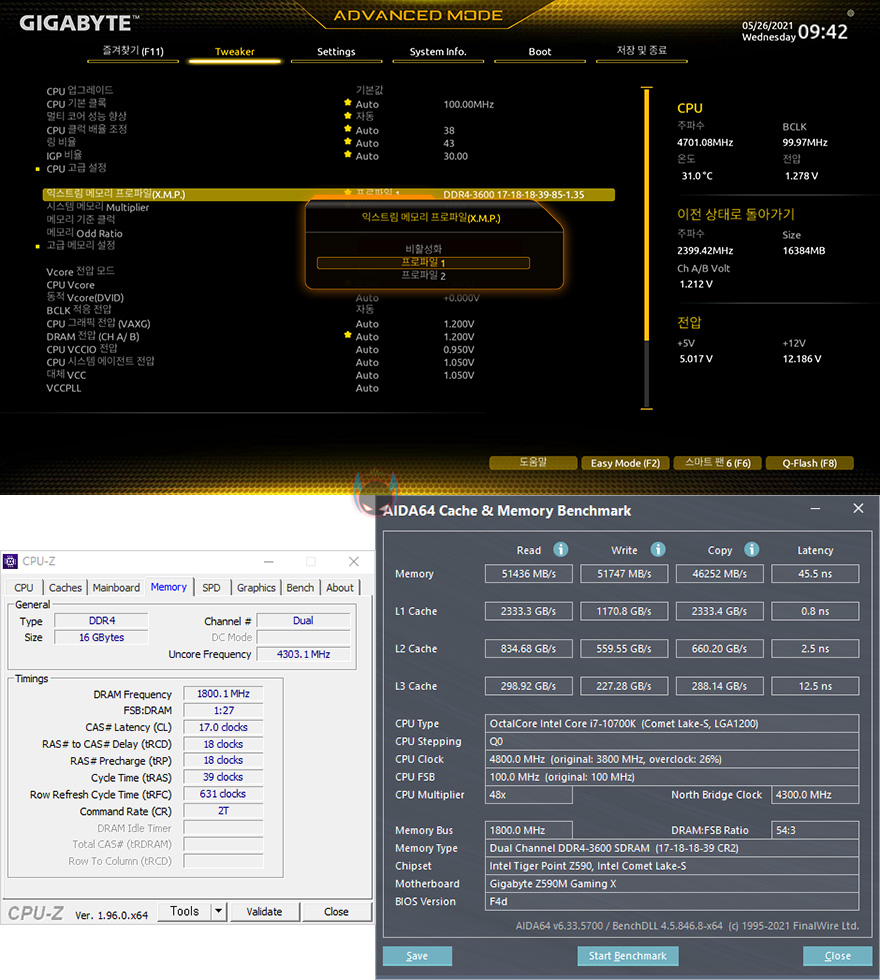Click favorite star beside 멀티 코어 성능 향상
880x980 pixels.
click(x=348, y=116)
